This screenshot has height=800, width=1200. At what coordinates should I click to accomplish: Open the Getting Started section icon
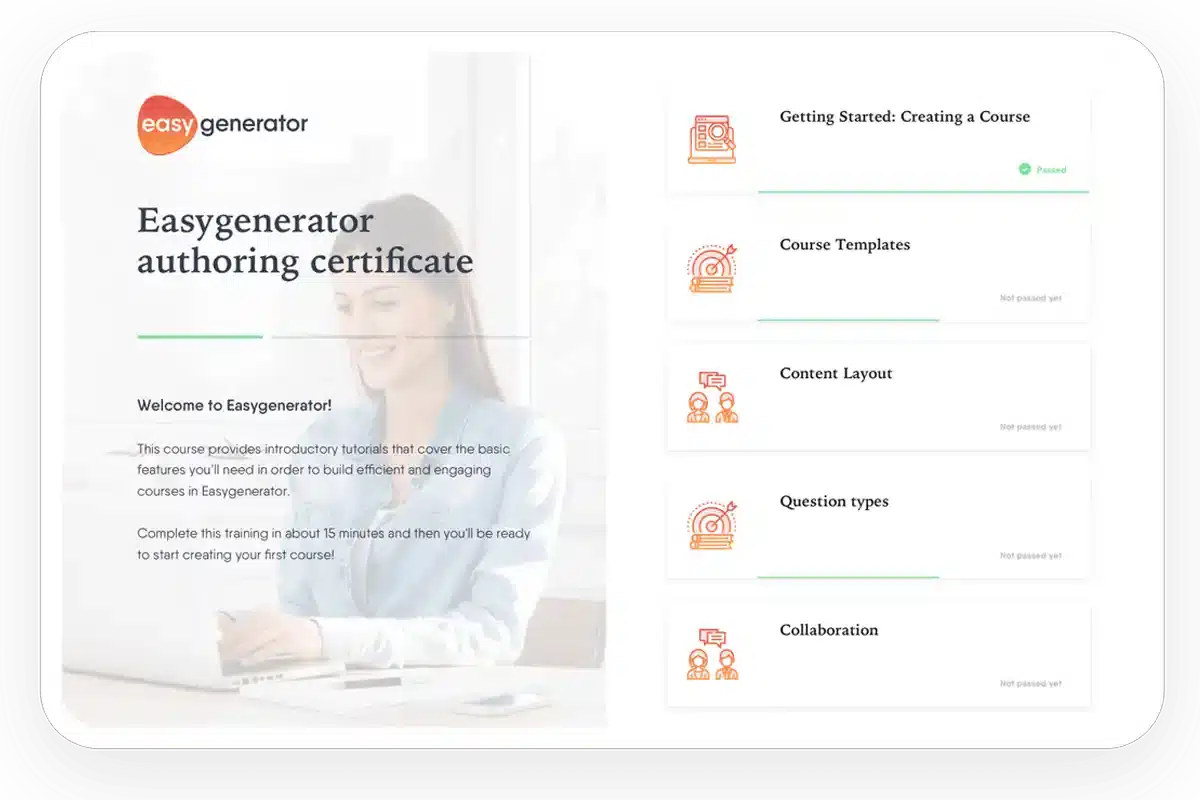(712, 140)
